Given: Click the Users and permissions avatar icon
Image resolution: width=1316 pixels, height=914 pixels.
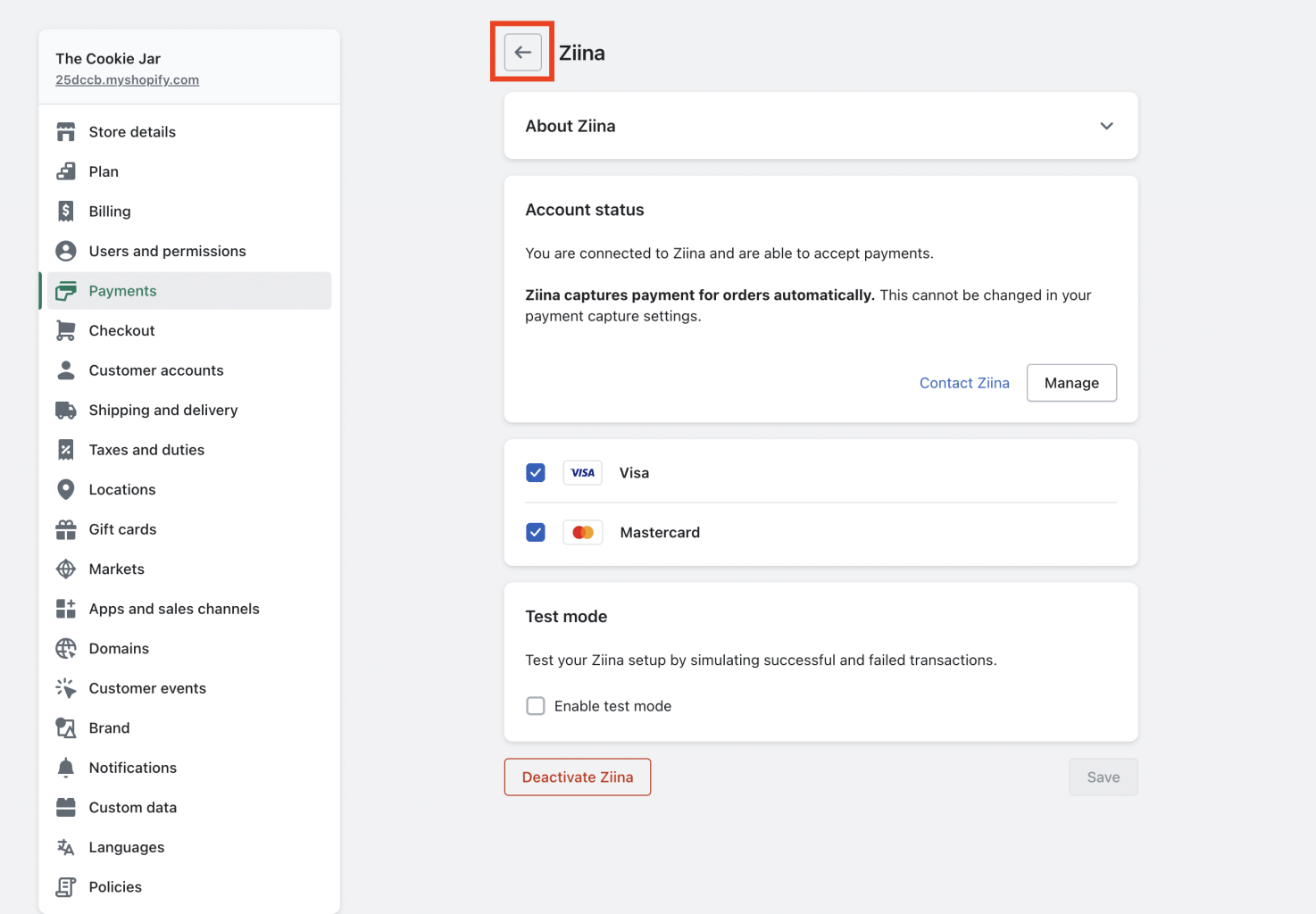Looking at the screenshot, I should point(66,251).
